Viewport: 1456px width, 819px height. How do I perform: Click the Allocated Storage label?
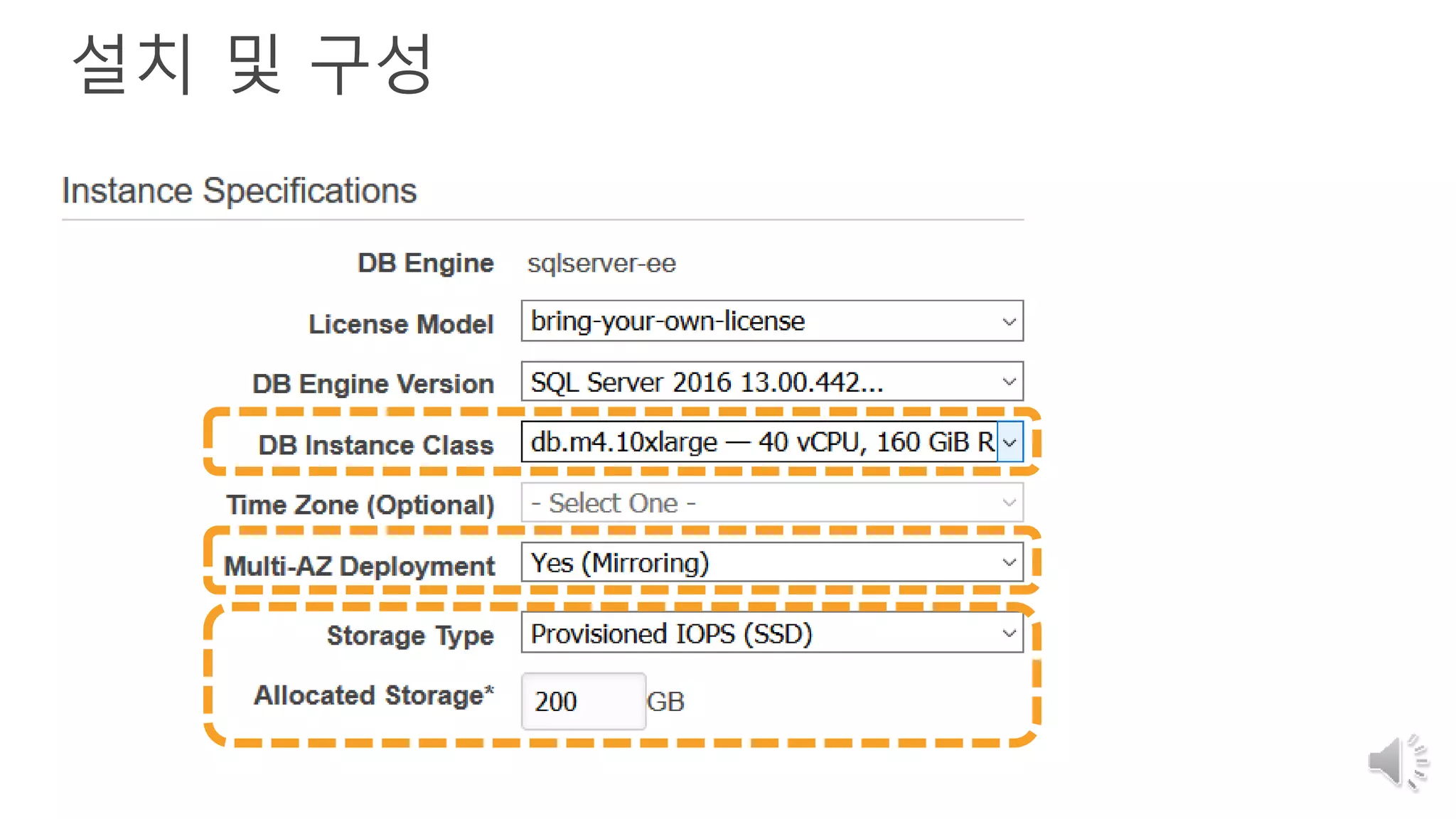tap(374, 695)
